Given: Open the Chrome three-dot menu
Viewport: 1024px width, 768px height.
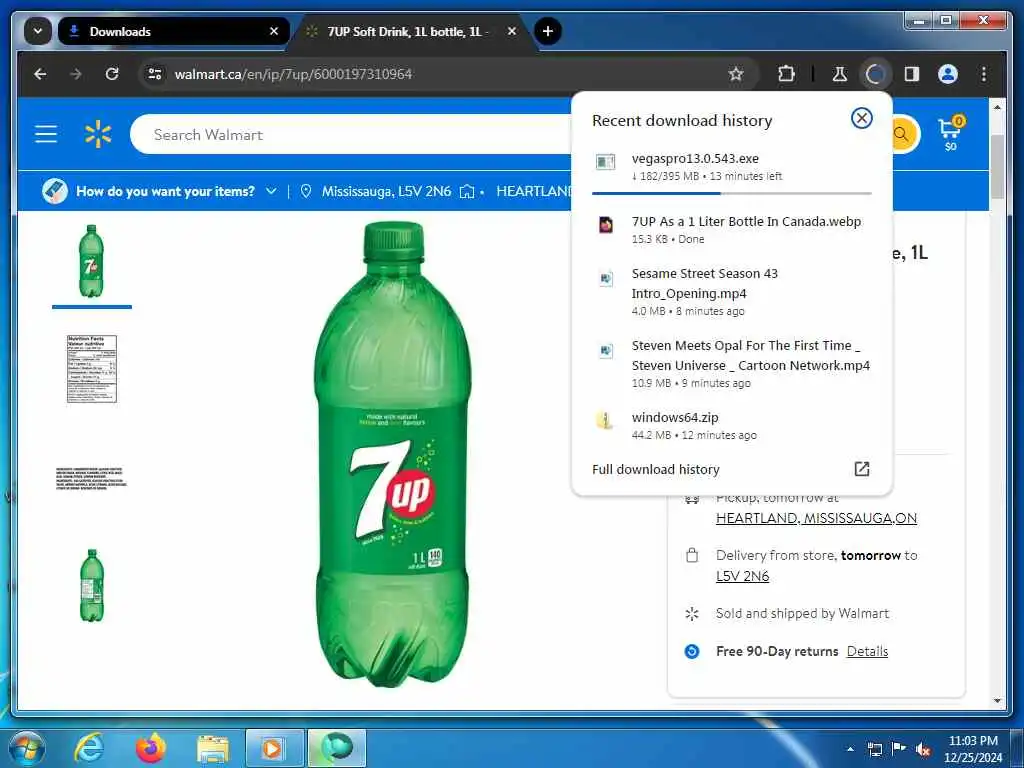Looking at the screenshot, I should [x=984, y=74].
